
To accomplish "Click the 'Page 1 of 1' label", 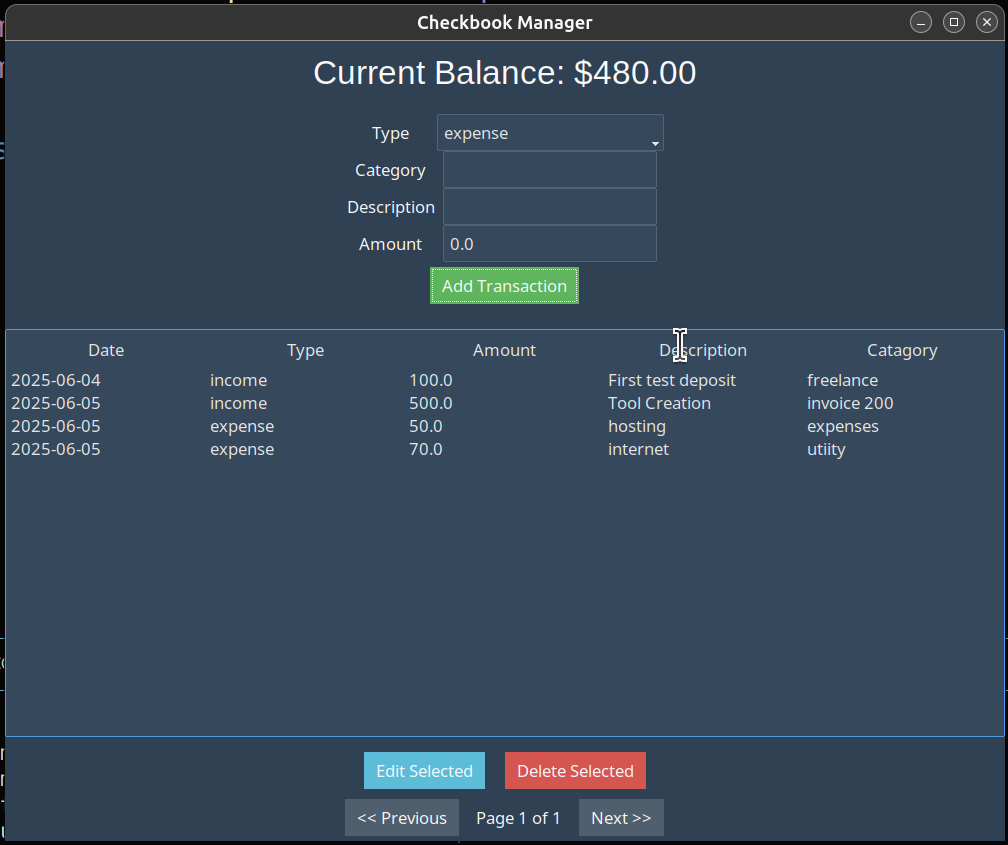I will coord(518,818).
